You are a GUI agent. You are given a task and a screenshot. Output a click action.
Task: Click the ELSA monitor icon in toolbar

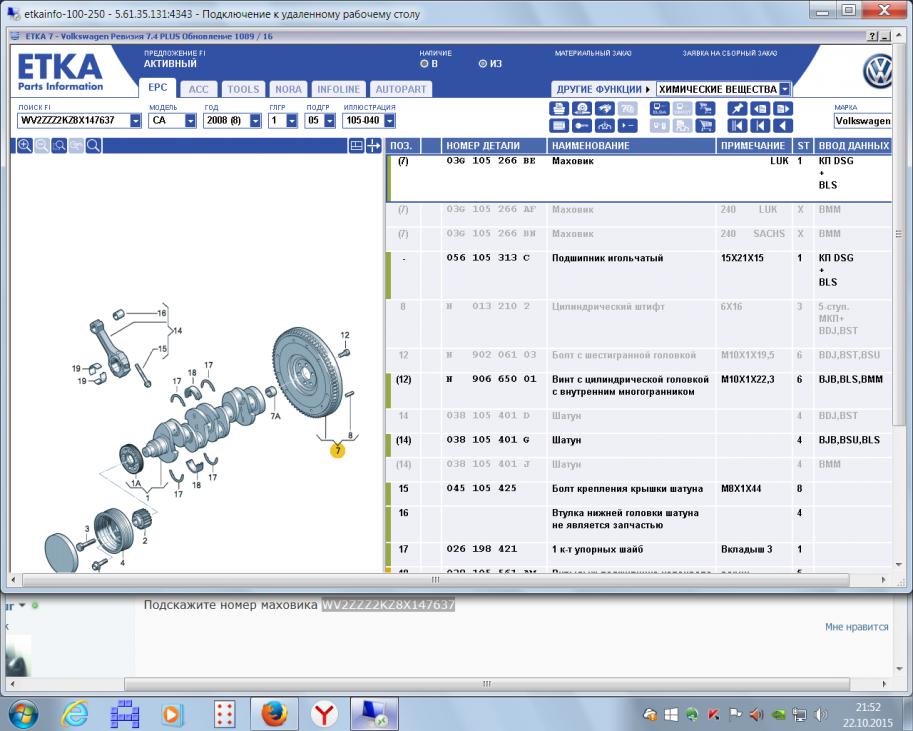pos(660,108)
